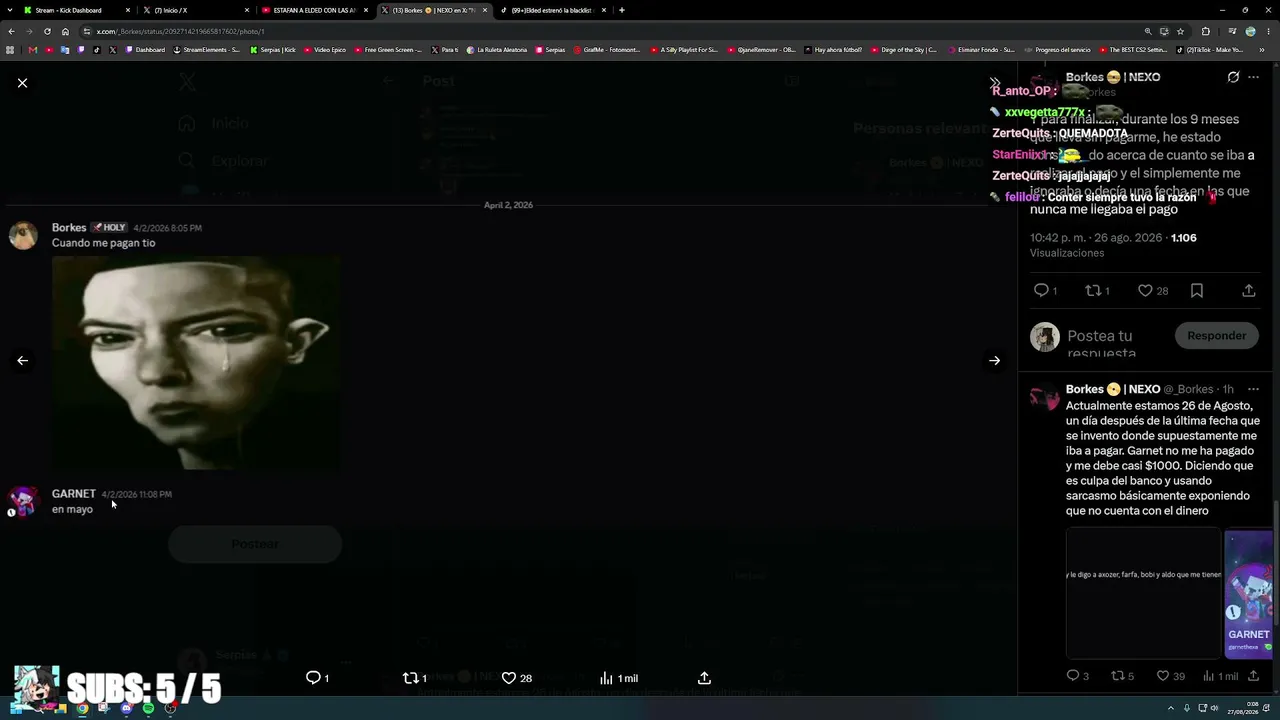Switch to ESTAFAN A ELDED YouTube tab

click(x=315, y=10)
